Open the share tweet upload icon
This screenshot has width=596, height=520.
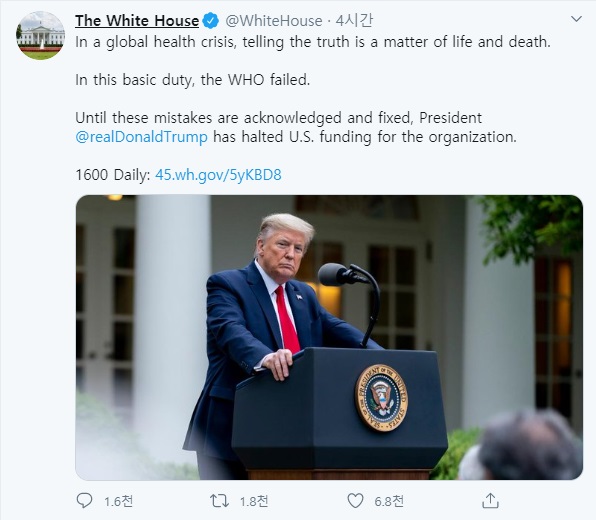tap(490, 501)
